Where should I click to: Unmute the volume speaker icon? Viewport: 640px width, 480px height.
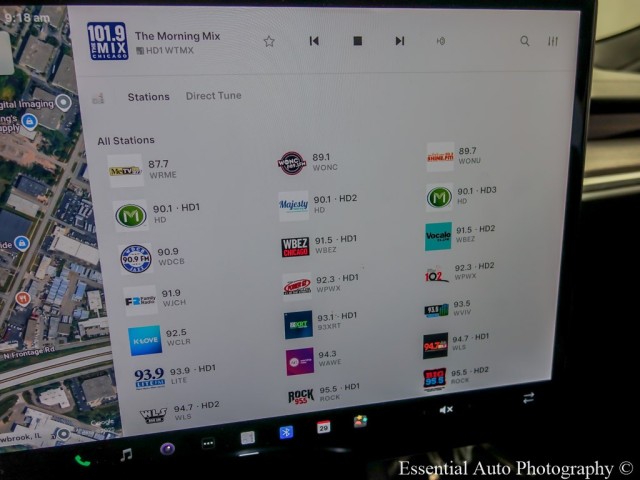click(446, 409)
